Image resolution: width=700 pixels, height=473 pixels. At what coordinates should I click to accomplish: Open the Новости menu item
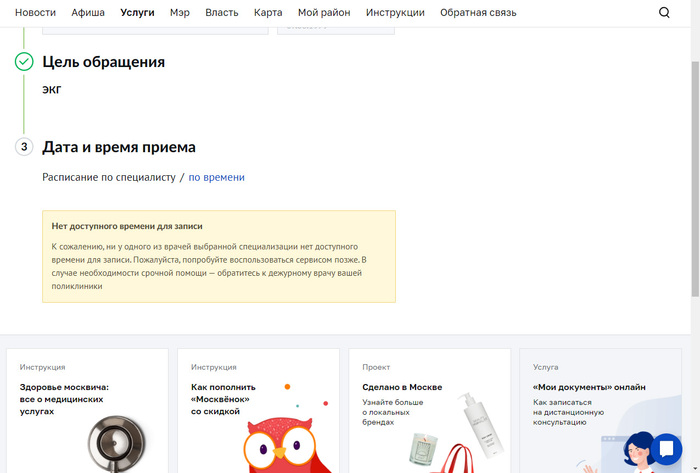pyautogui.click(x=35, y=13)
